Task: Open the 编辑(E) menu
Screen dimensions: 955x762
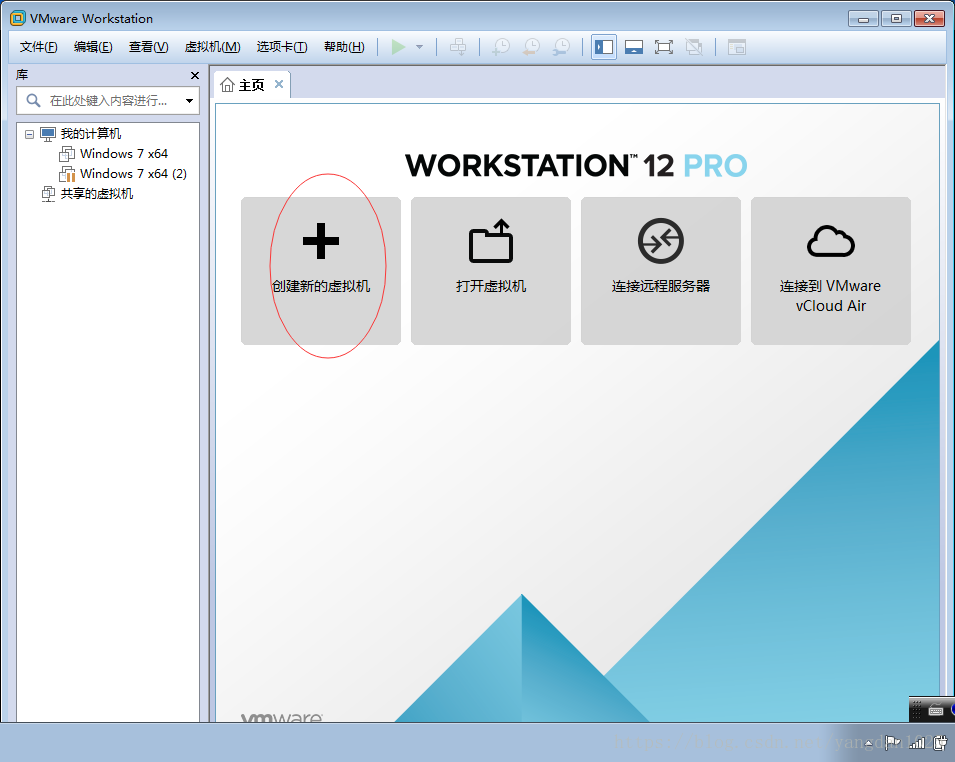Action: point(93,47)
